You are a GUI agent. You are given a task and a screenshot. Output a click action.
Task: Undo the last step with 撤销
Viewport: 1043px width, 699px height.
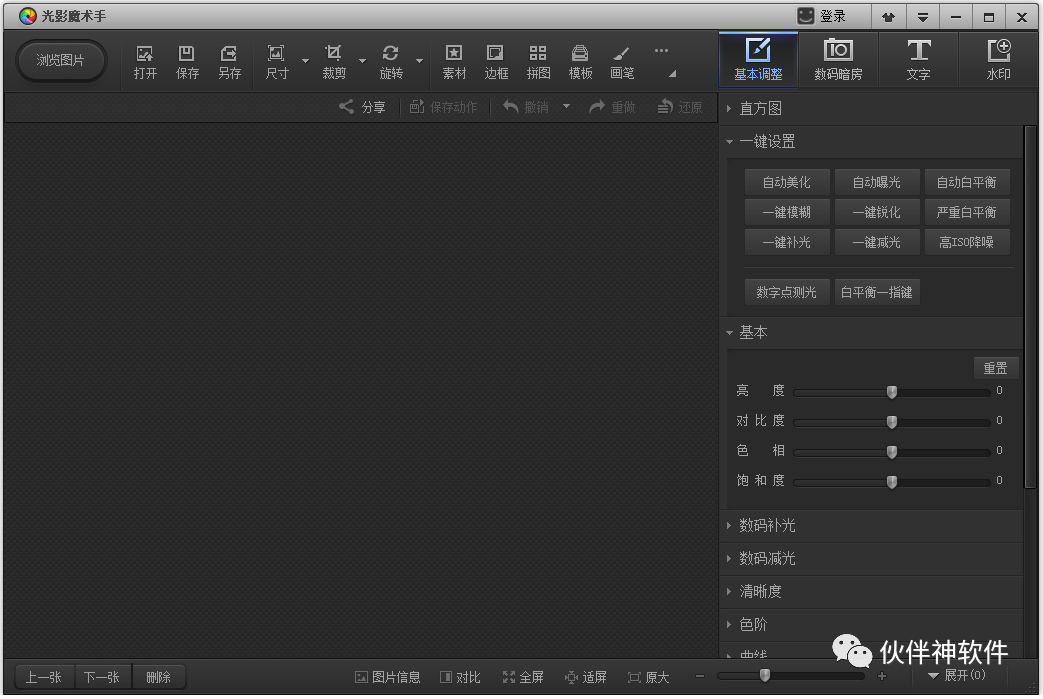(526, 107)
